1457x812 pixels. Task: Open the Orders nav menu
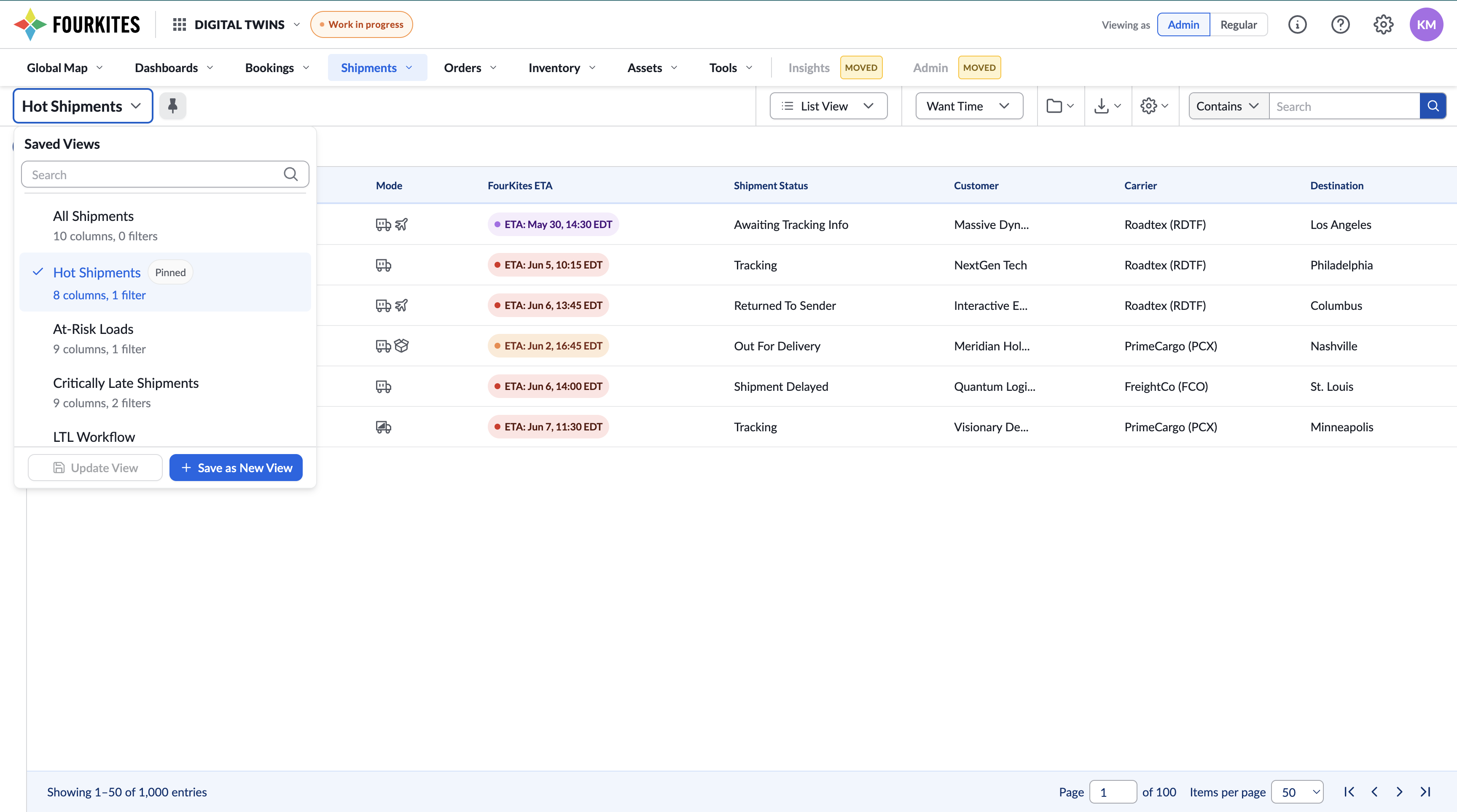tap(470, 68)
